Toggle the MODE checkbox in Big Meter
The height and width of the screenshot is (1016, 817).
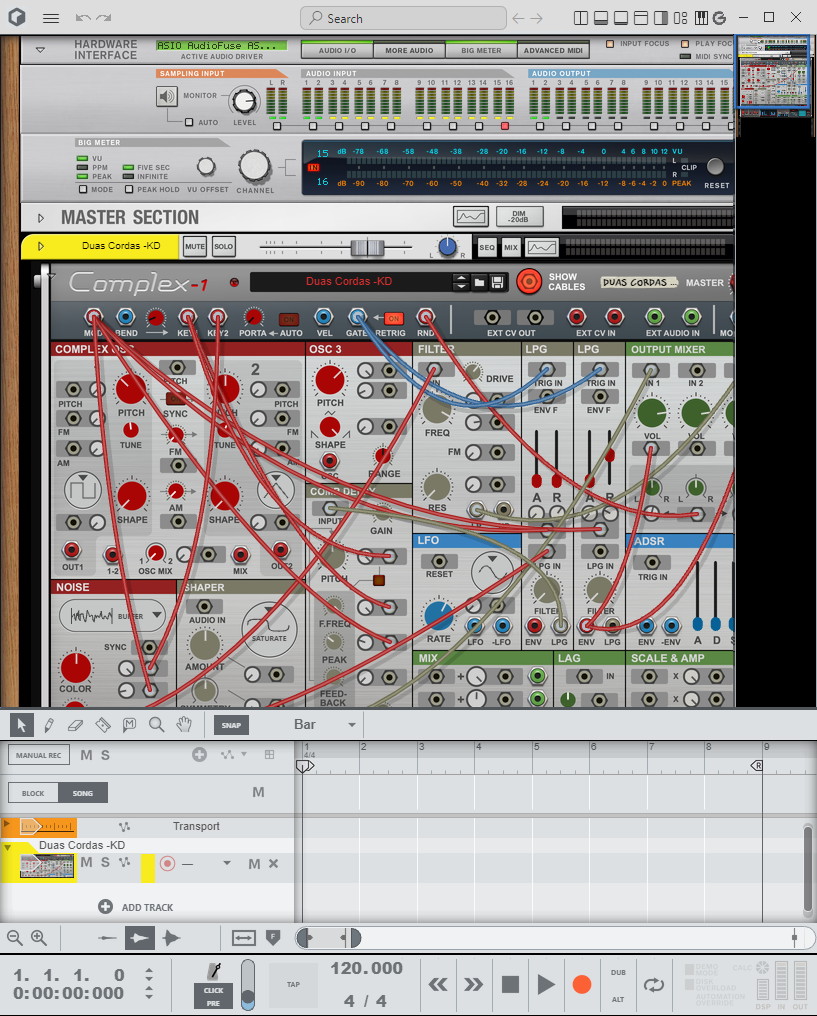pos(82,189)
